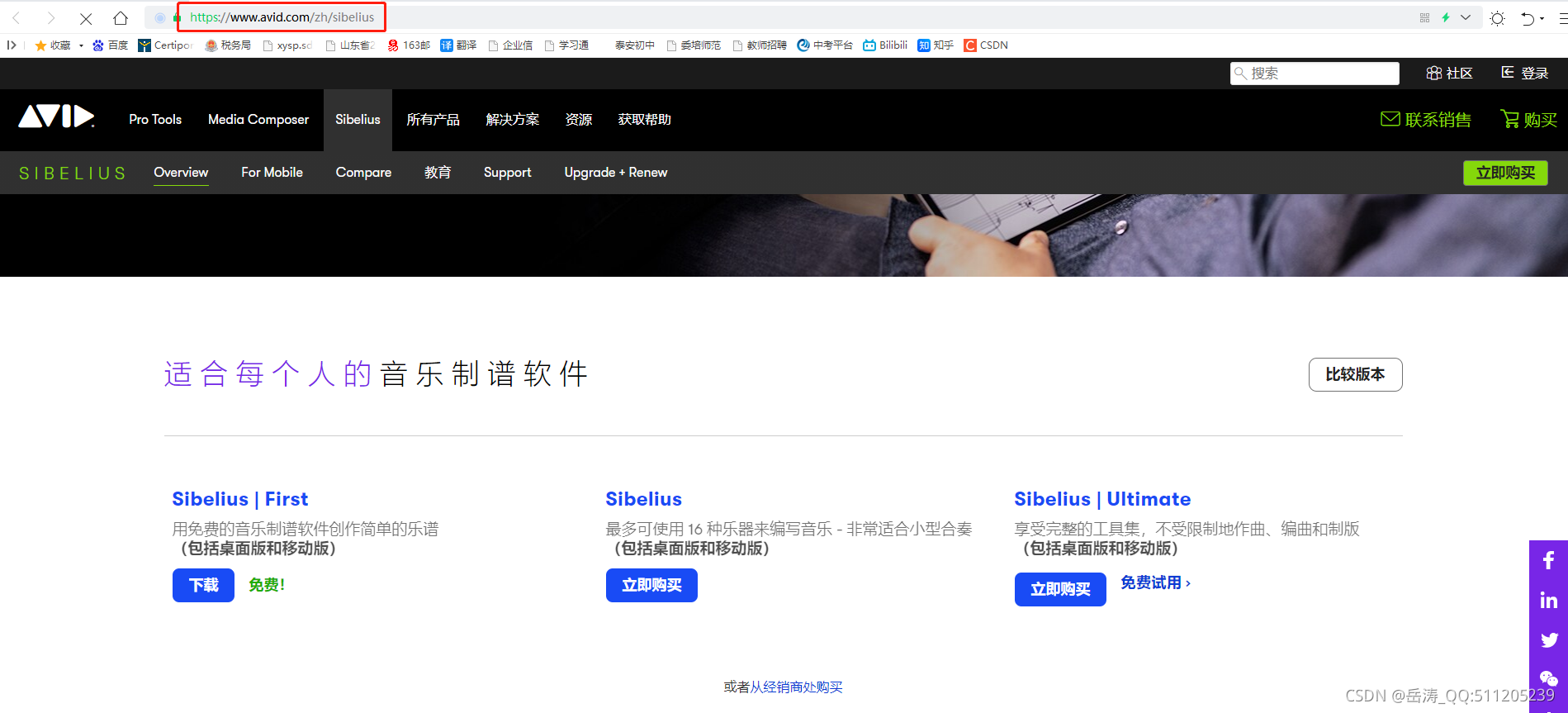The width and height of the screenshot is (1568, 713).
Task: Open the 税务局 bookmark
Action: click(x=229, y=45)
